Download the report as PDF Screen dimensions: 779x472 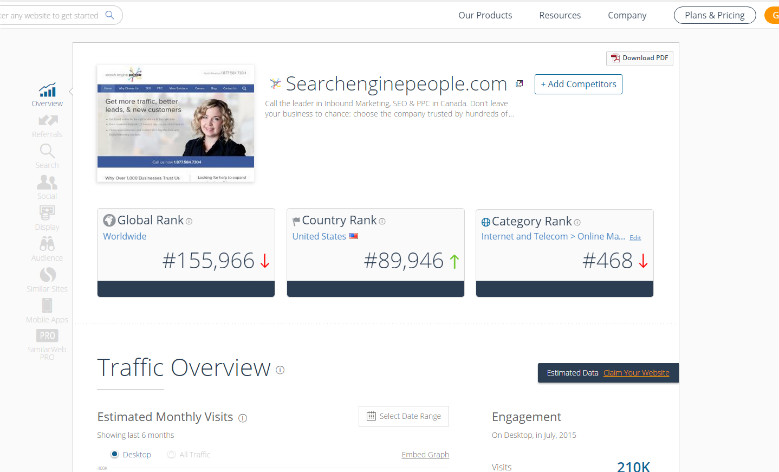pyautogui.click(x=640, y=58)
